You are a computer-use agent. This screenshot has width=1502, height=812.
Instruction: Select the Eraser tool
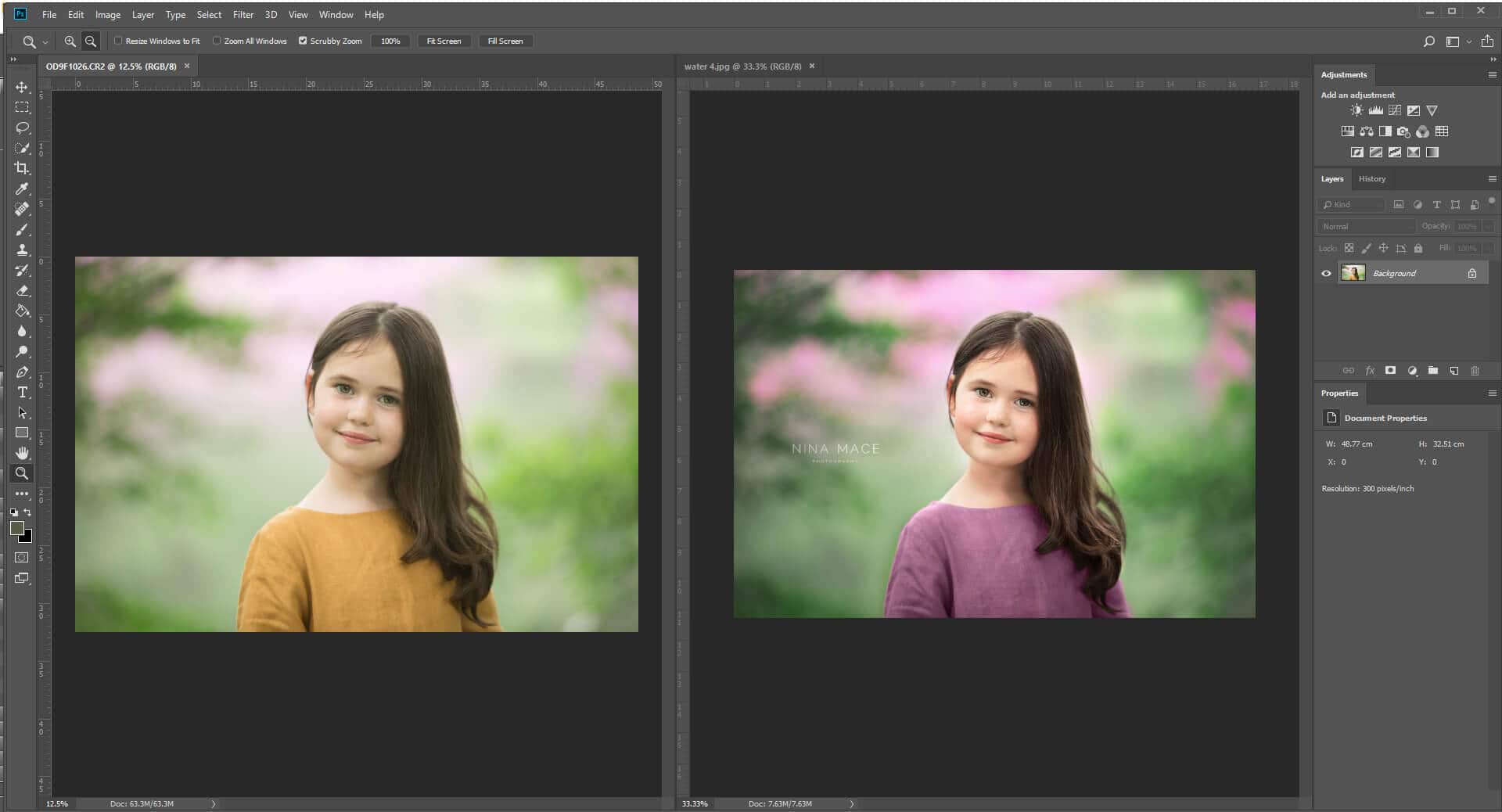pyautogui.click(x=22, y=290)
